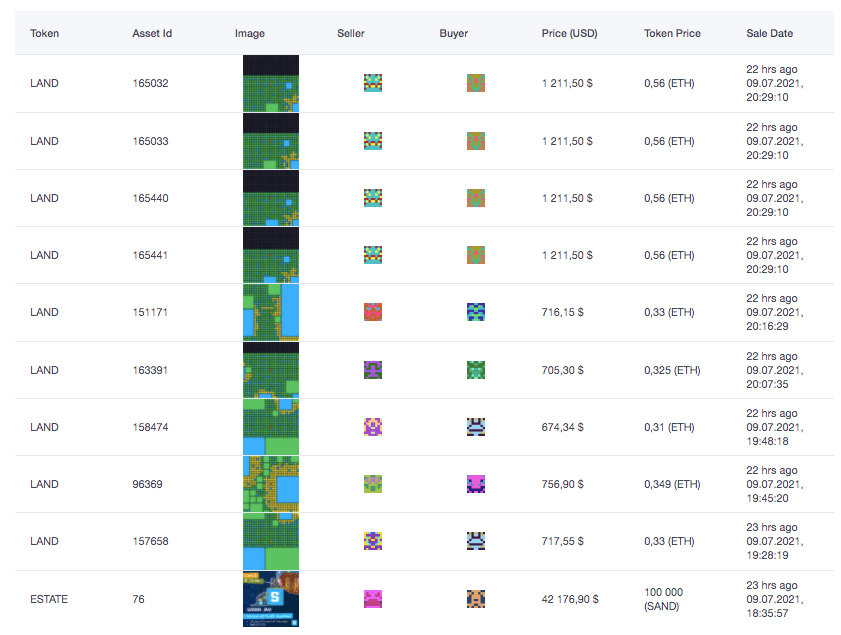
Task: Click the ESTATE token label
Action: tap(49, 599)
